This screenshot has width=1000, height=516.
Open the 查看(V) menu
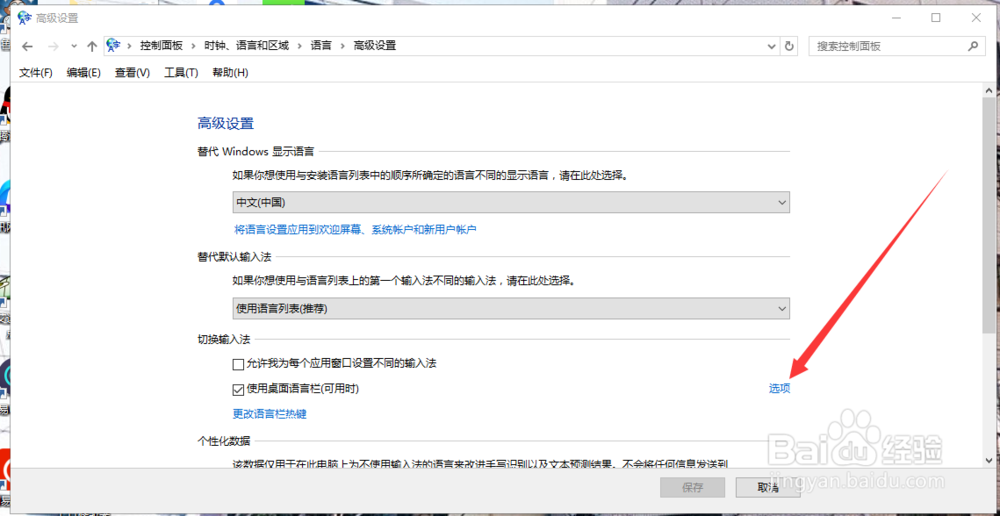click(132, 73)
